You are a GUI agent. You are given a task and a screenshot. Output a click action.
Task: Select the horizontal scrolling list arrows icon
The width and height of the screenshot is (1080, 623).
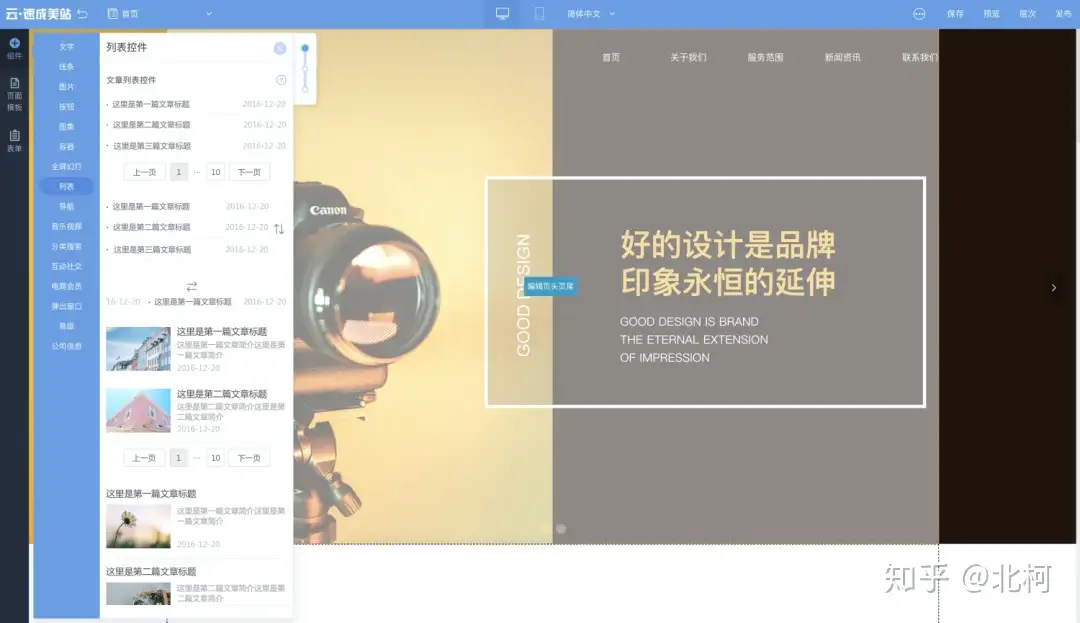tap(192, 286)
